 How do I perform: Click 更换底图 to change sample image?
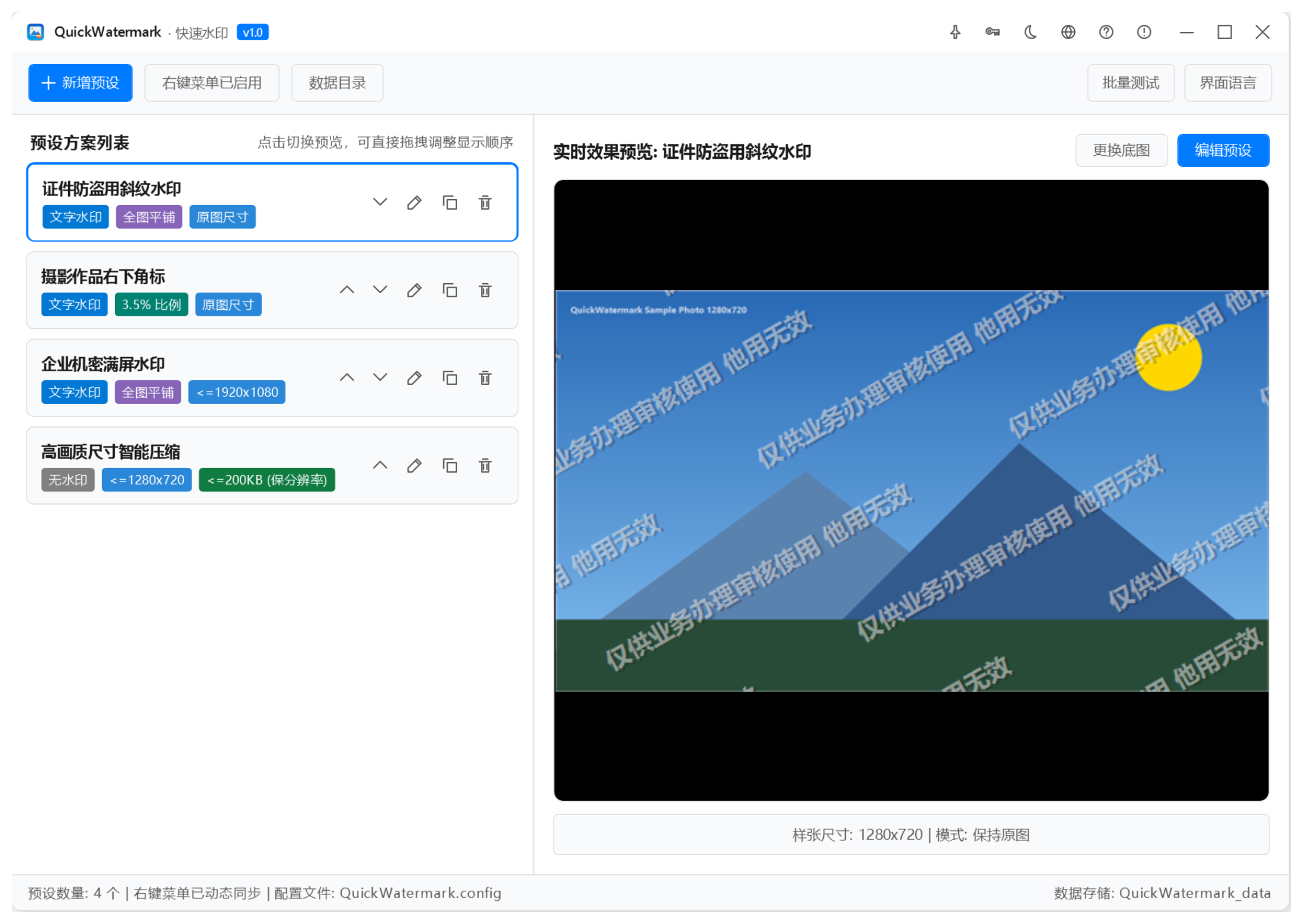pyautogui.click(x=1121, y=150)
